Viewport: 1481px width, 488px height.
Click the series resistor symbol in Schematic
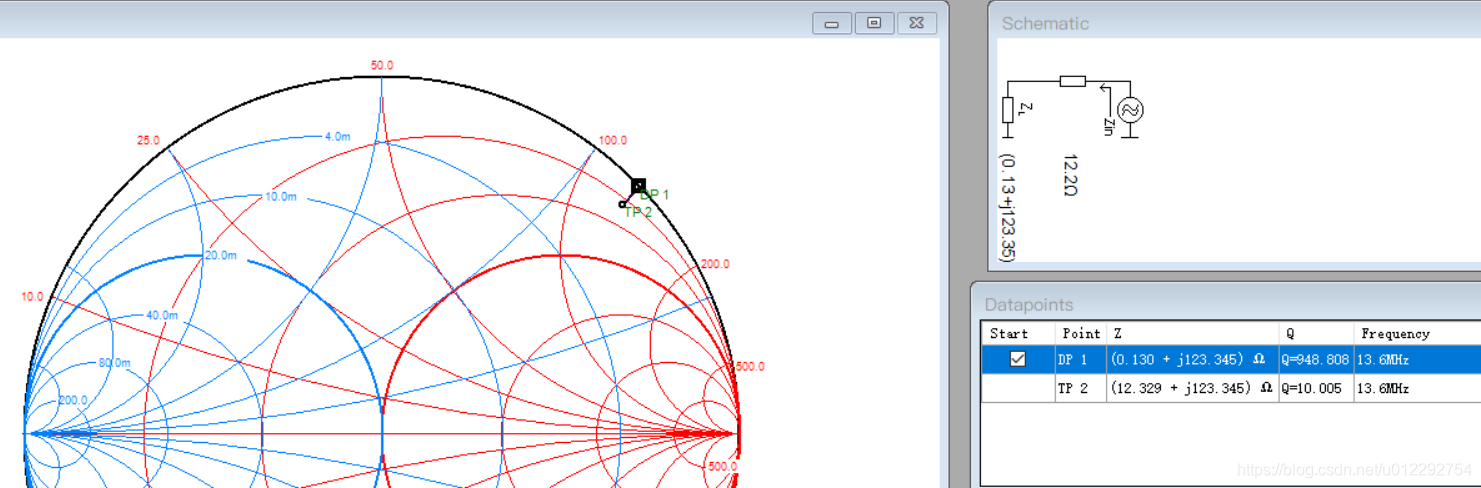pos(1072,81)
